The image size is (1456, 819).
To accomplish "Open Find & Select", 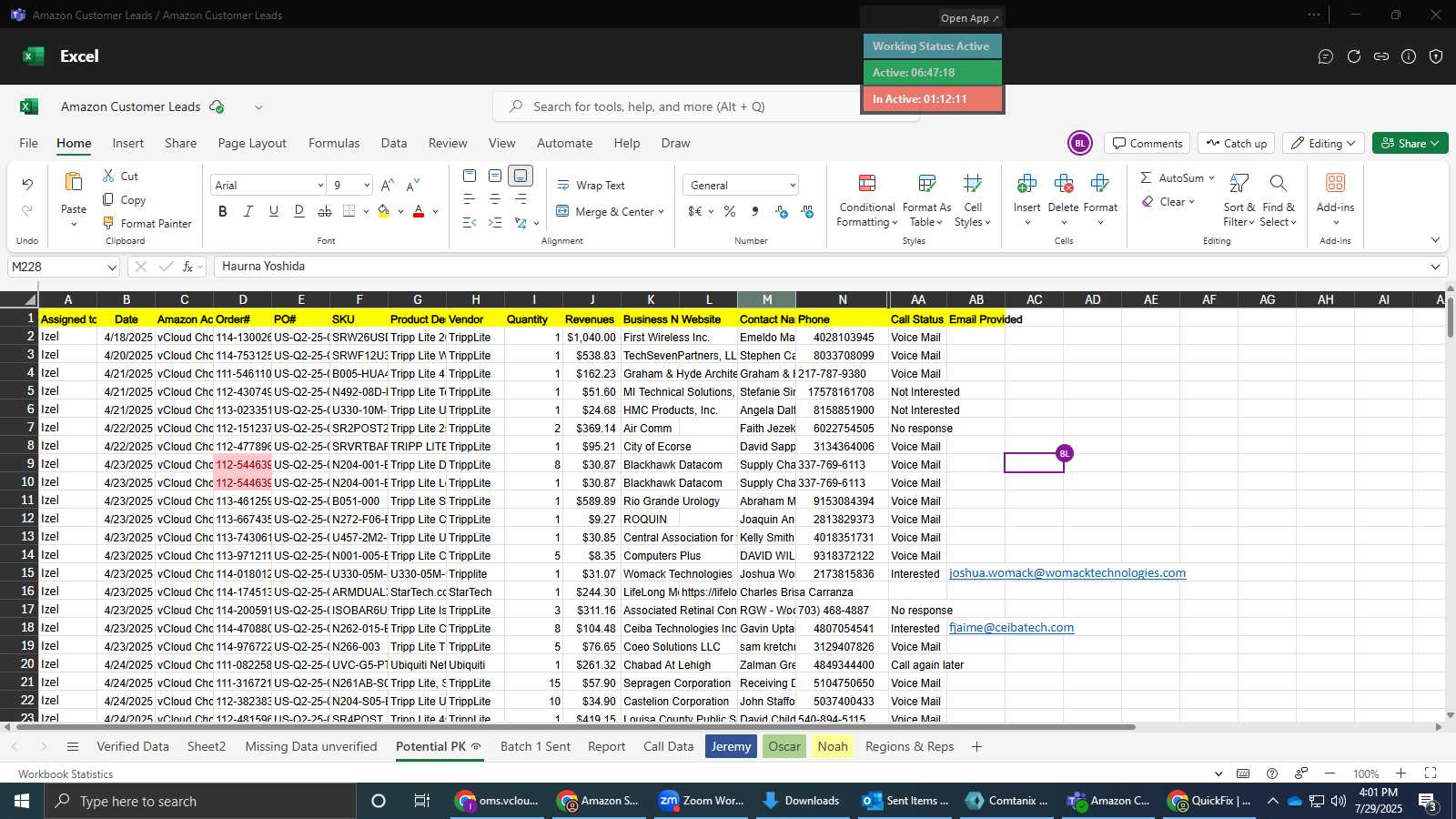I will point(1278,200).
